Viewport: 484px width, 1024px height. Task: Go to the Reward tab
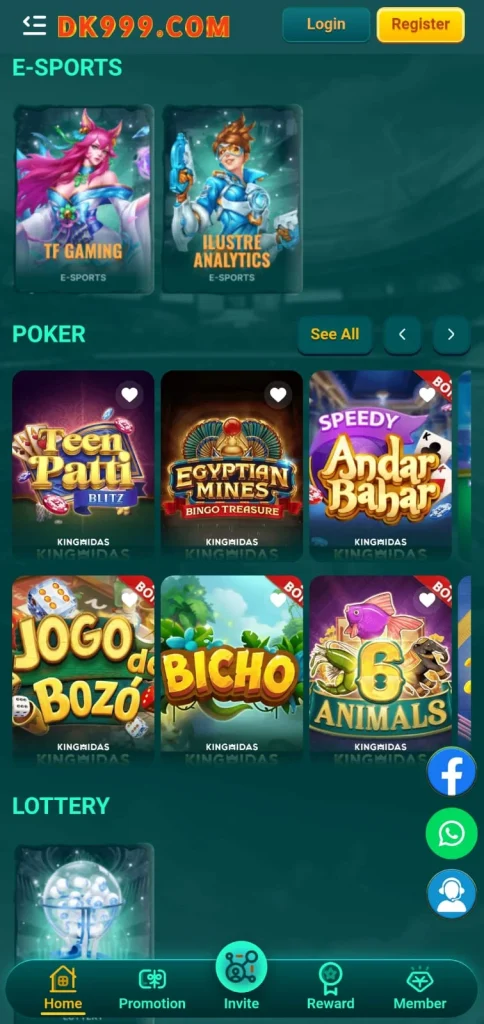click(x=331, y=987)
